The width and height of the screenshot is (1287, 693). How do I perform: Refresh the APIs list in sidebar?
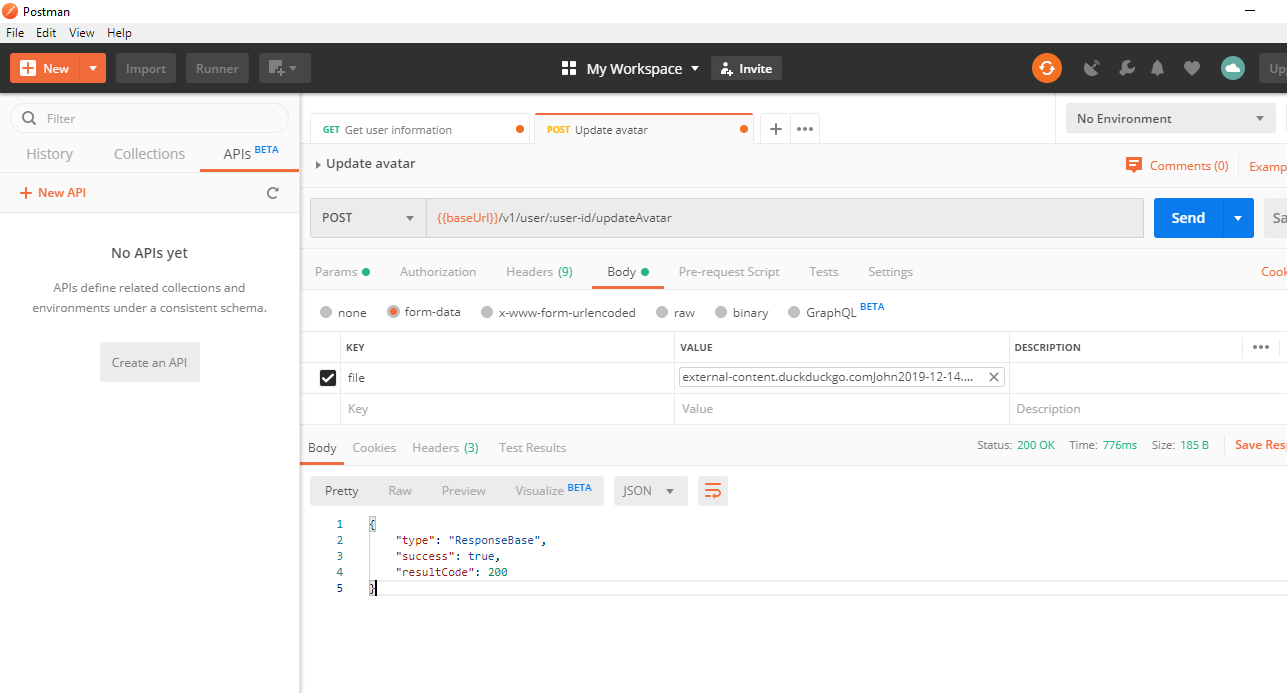(x=272, y=193)
